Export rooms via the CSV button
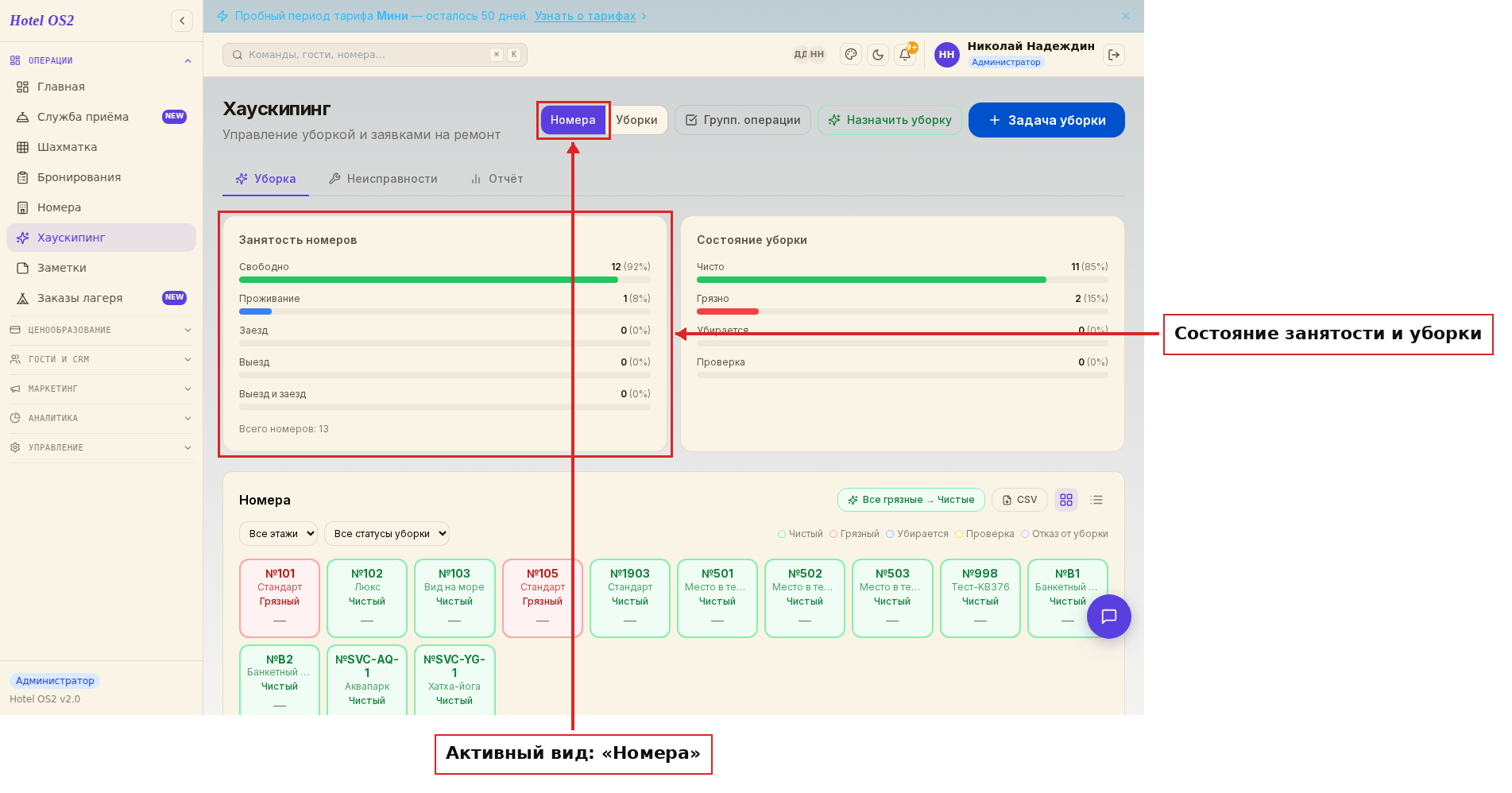This screenshot has height=793, width=1512. [1019, 500]
